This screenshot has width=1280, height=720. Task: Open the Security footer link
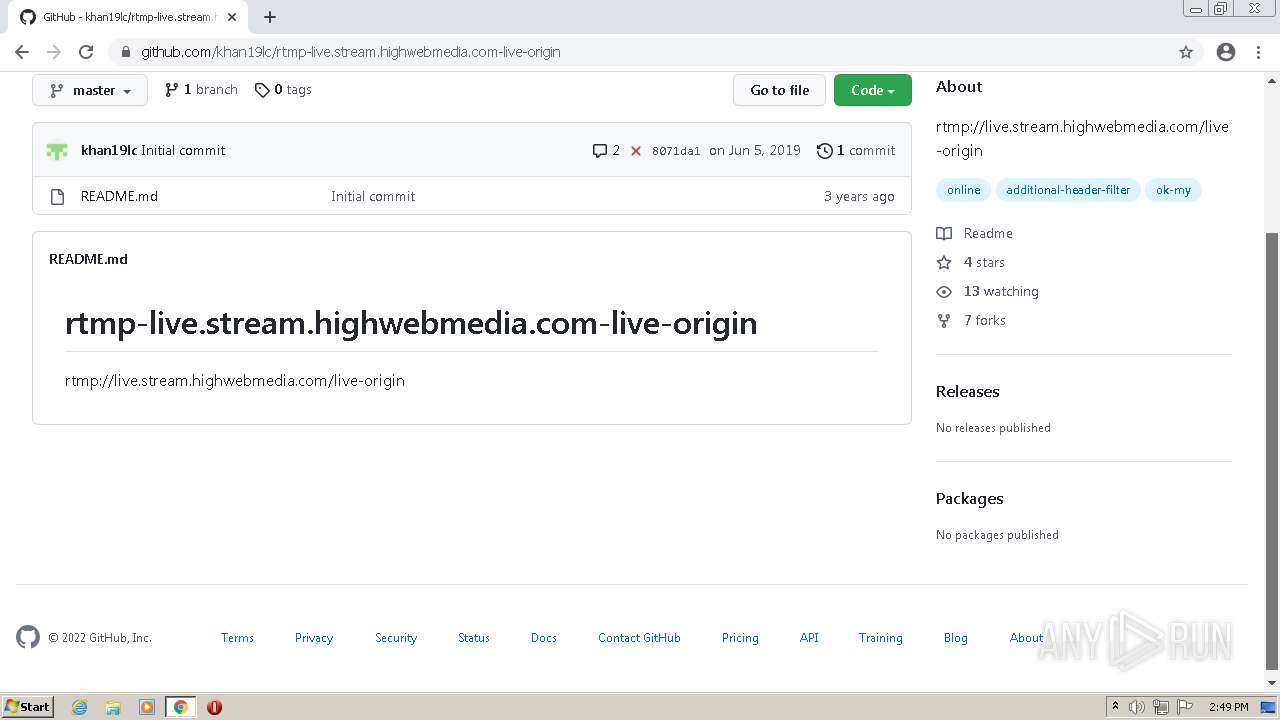point(396,638)
